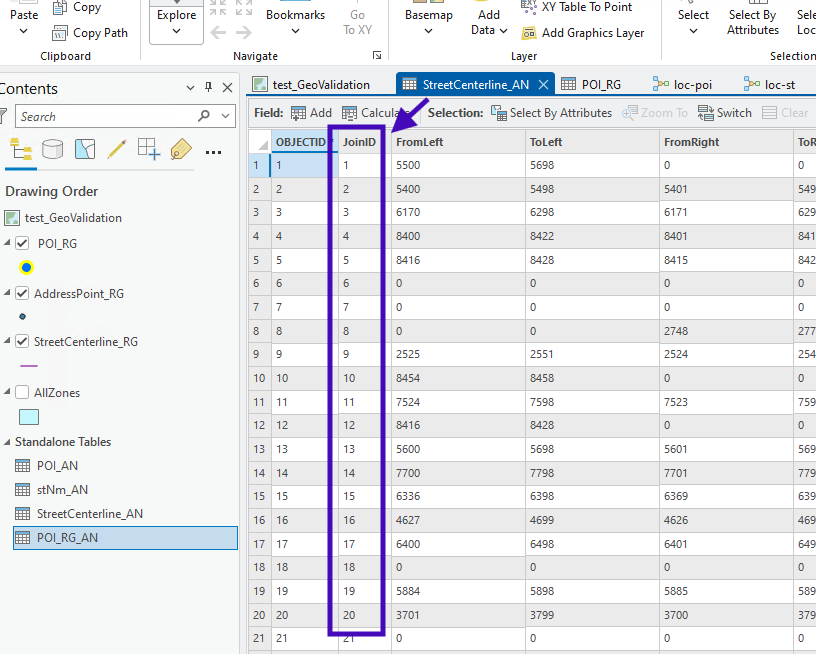The width and height of the screenshot is (816, 654).
Task: Click List By Snapping grid icon
Action: (149, 150)
